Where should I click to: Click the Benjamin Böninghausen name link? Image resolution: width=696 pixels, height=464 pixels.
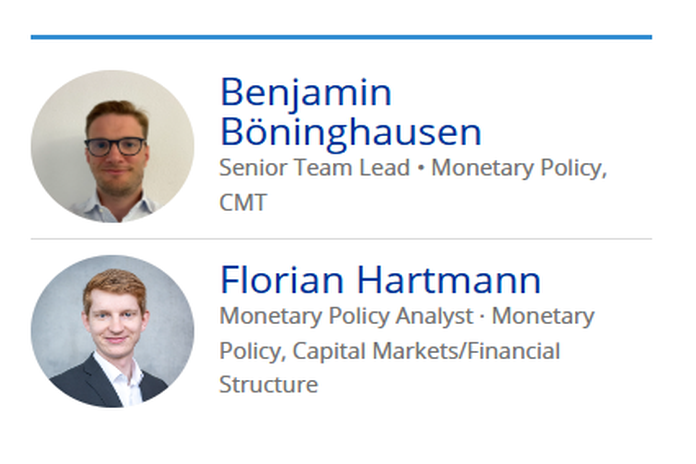350,112
